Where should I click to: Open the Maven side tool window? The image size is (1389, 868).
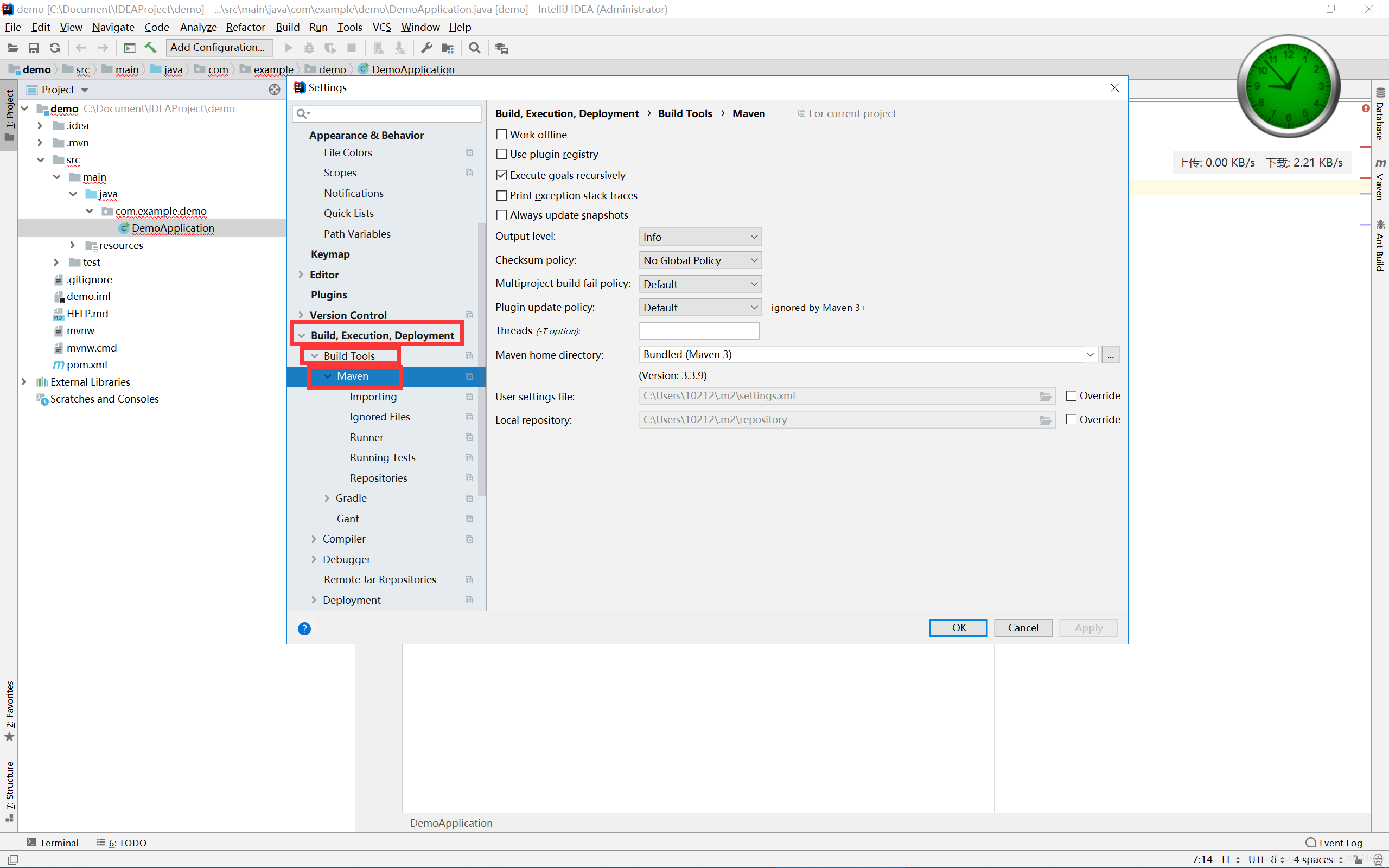(x=1380, y=179)
